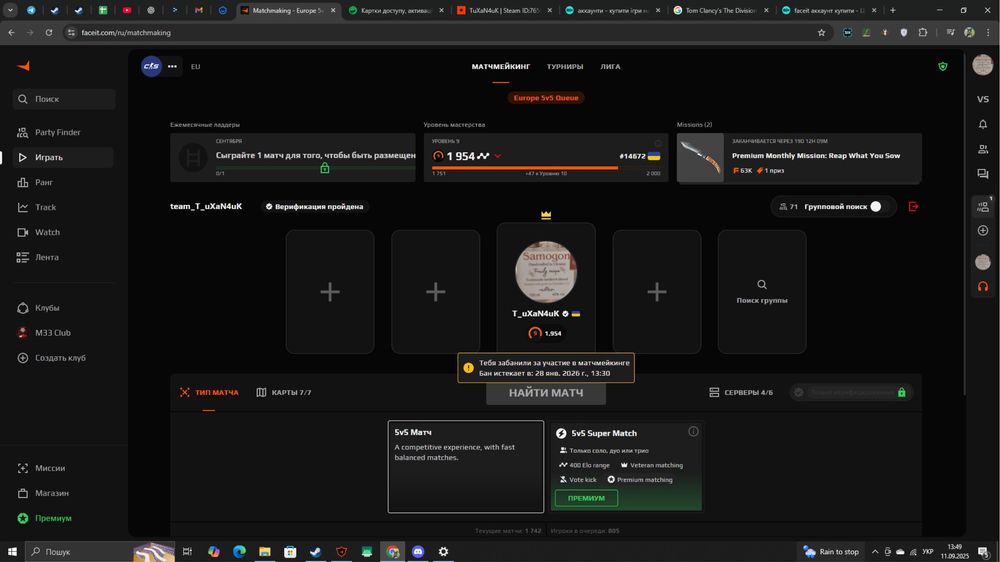Add a player in slot right of T_uXaN4uK
The height and width of the screenshot is (562, 1000).
pos(657,292)
